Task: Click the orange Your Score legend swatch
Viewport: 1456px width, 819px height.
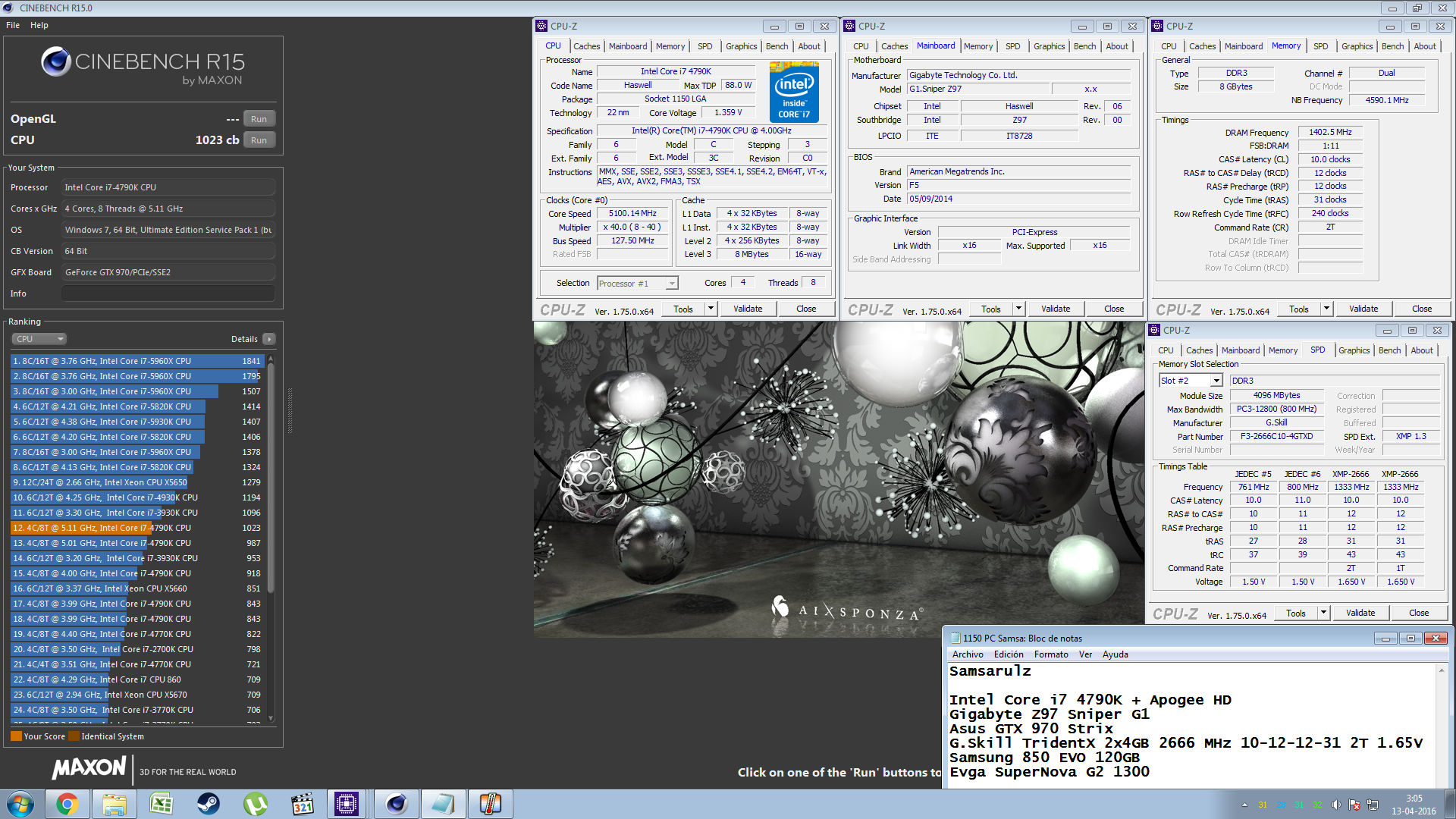Action: [x=16, y=736]
